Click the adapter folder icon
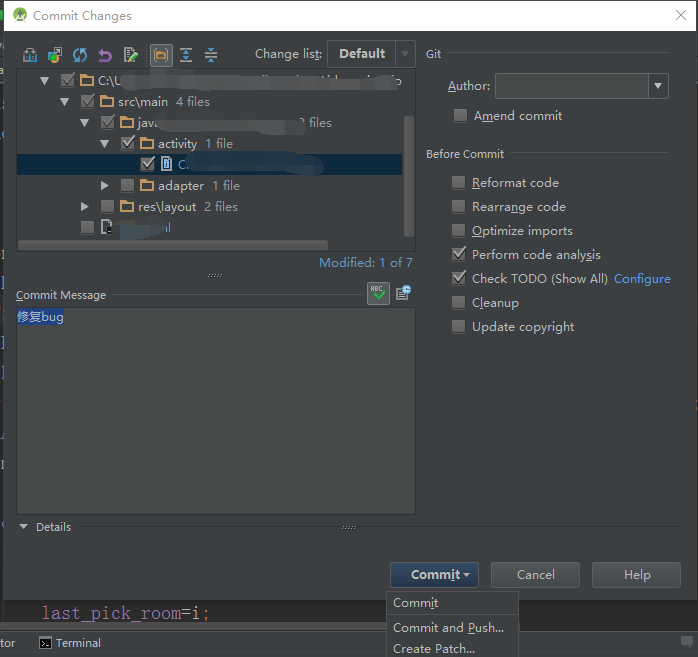 coord(147,185)
